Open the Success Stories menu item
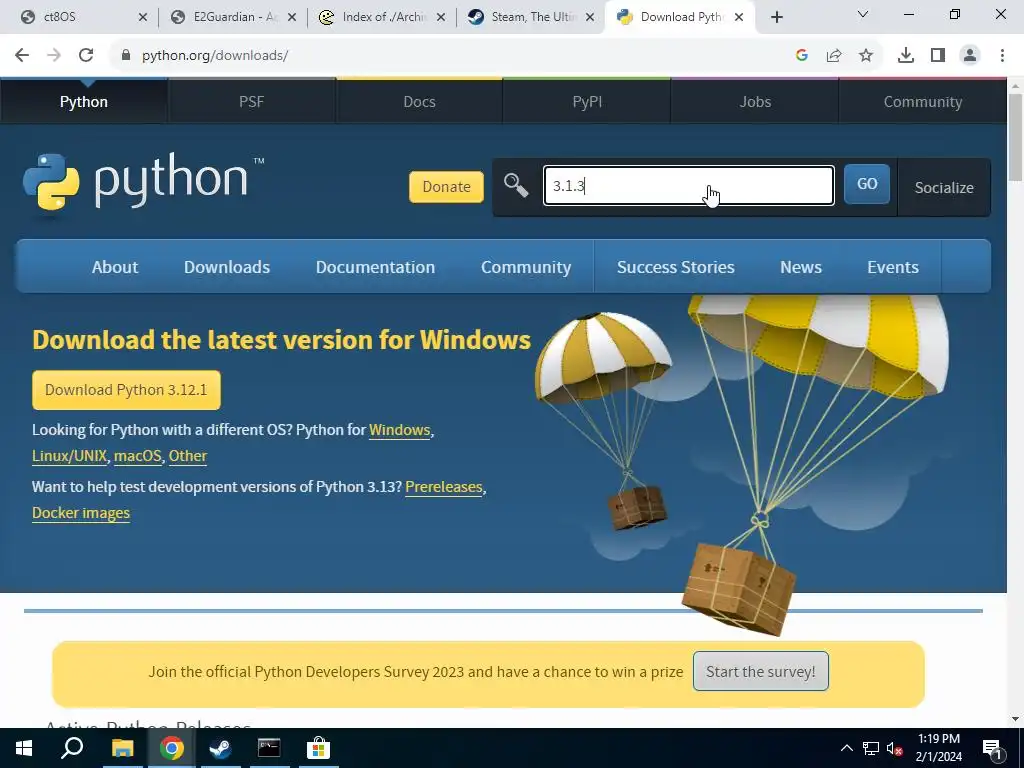 point(675,266)
